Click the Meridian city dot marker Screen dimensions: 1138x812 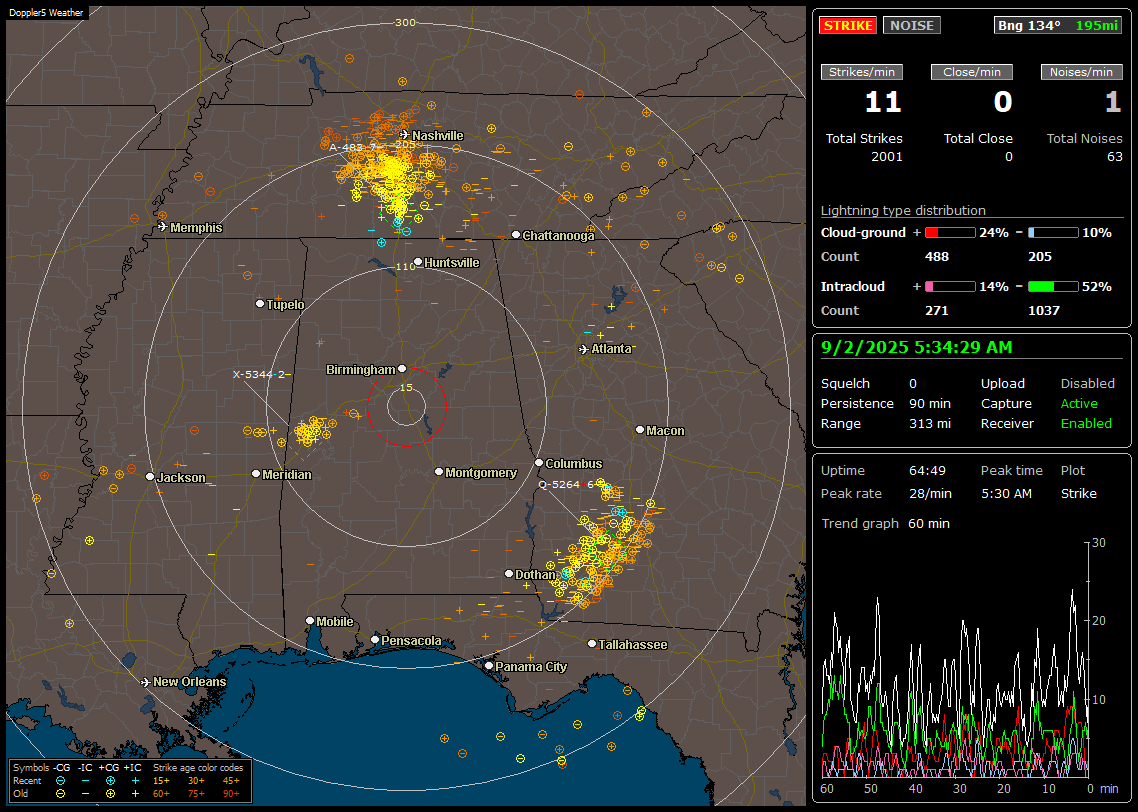coord(255,474)
